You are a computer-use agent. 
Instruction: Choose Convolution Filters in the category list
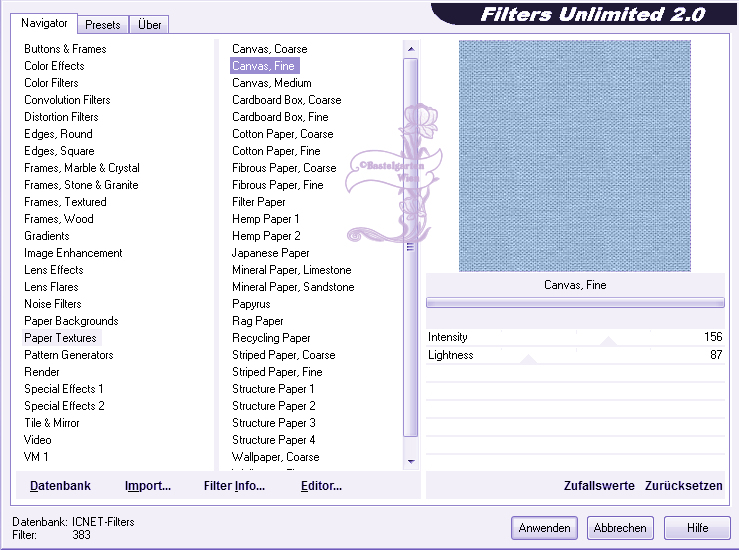pos(67,100)
